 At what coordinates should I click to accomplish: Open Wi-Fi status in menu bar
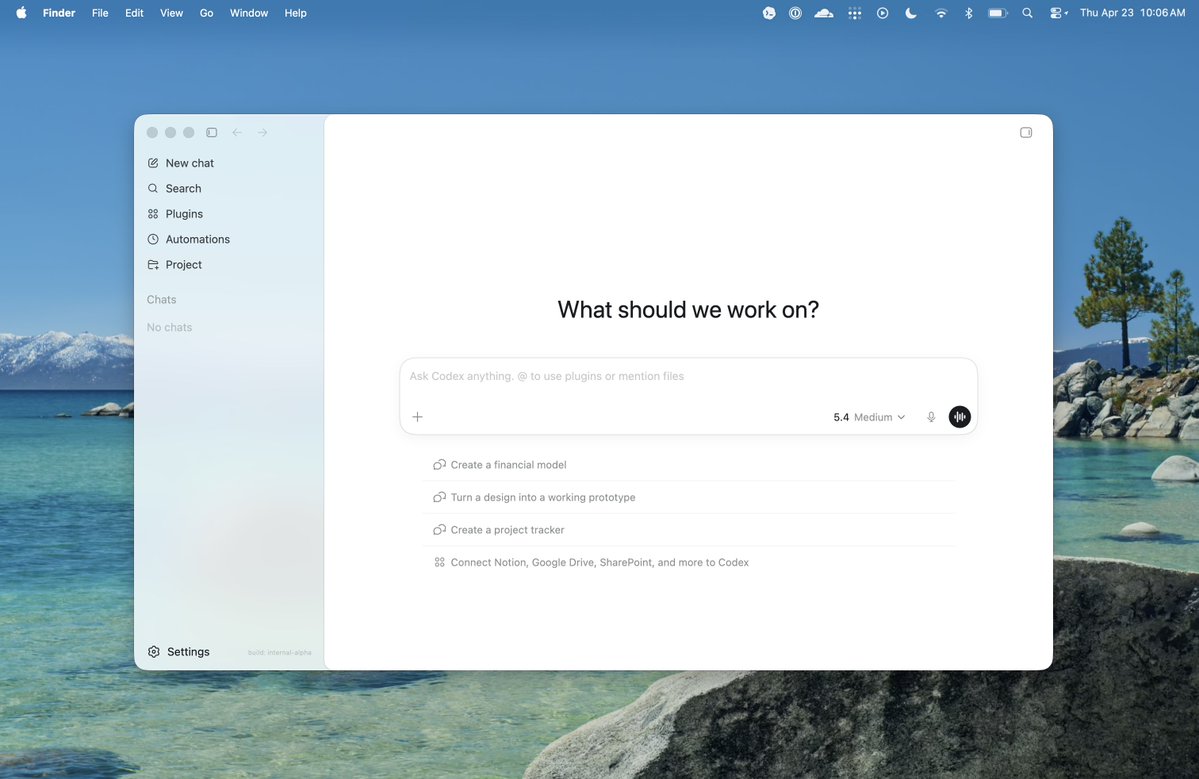coord(941,13)
